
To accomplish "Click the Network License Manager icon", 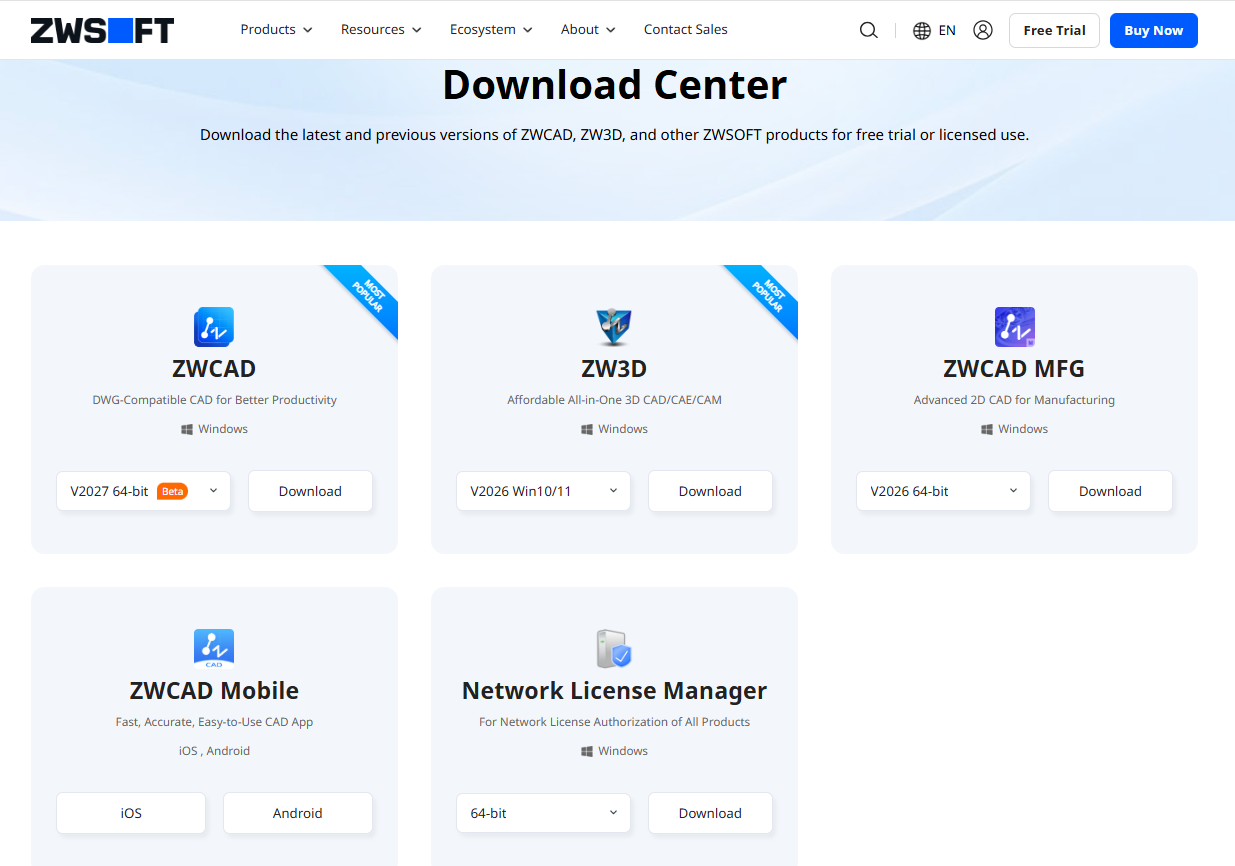I will pyautogui.click(x=614, y=649).
